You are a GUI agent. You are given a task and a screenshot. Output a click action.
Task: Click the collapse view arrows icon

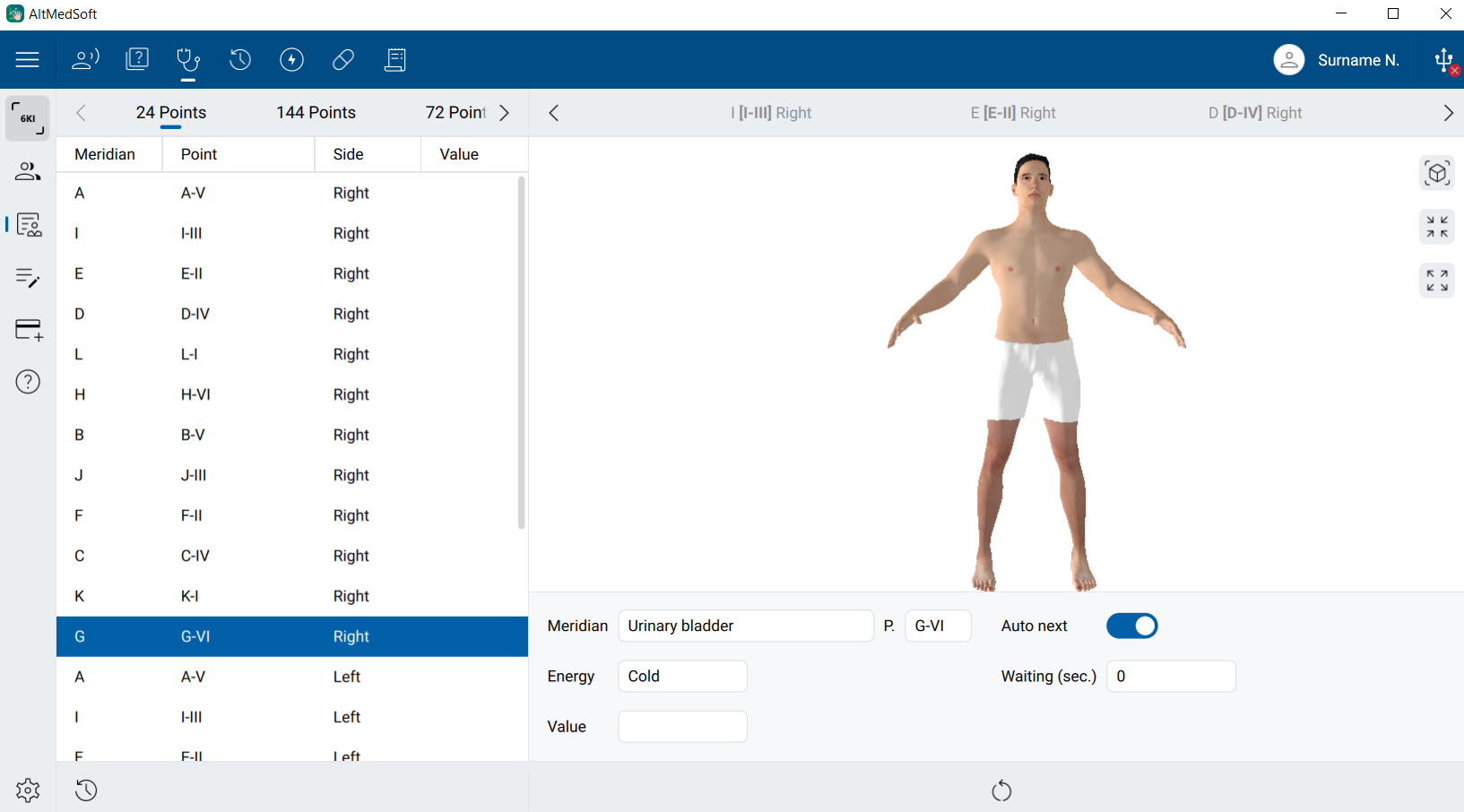point(1436,227)
